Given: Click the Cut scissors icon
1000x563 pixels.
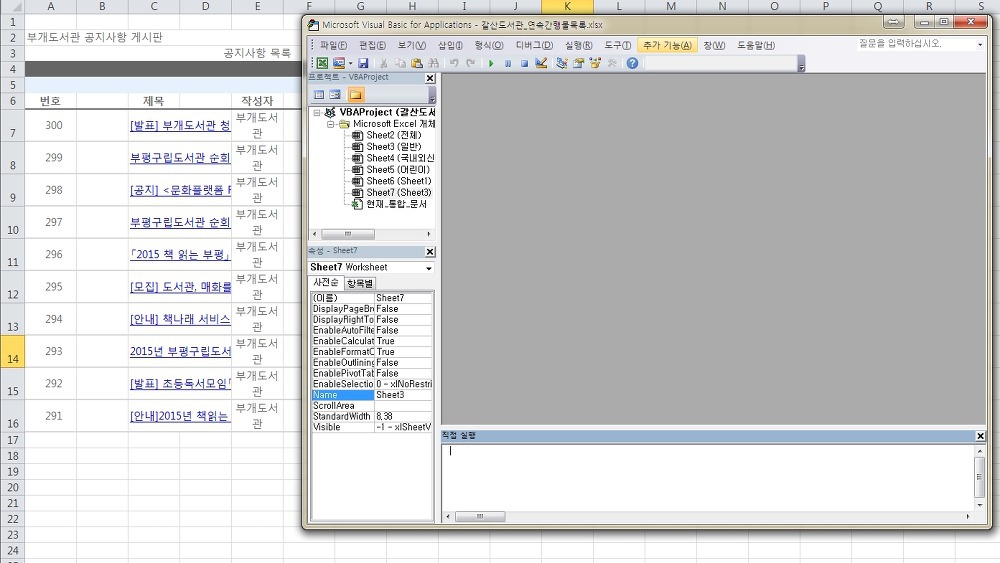Looking at the screenshot, I should point(383,63).
